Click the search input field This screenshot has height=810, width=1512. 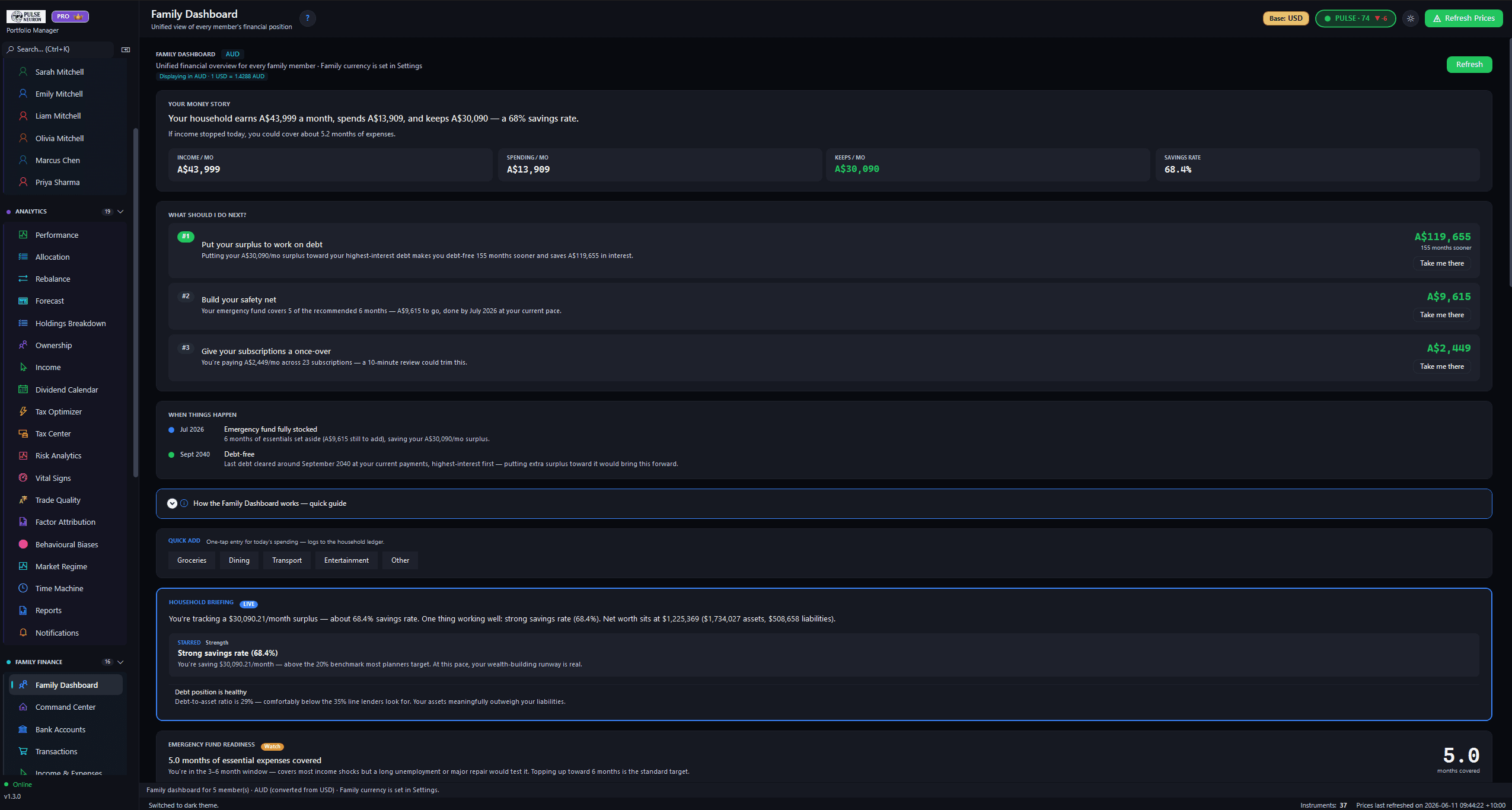click(x=58, y=49)
